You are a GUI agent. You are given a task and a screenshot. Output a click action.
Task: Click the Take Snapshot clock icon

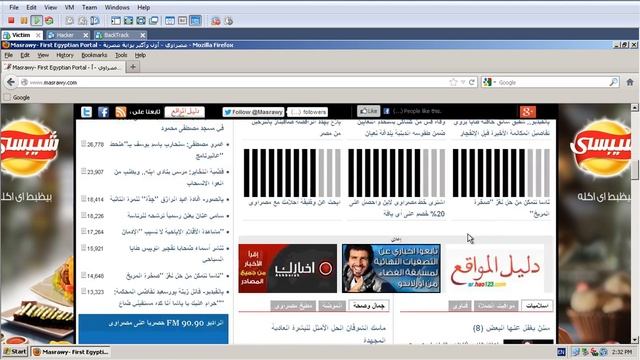point(70,20)
